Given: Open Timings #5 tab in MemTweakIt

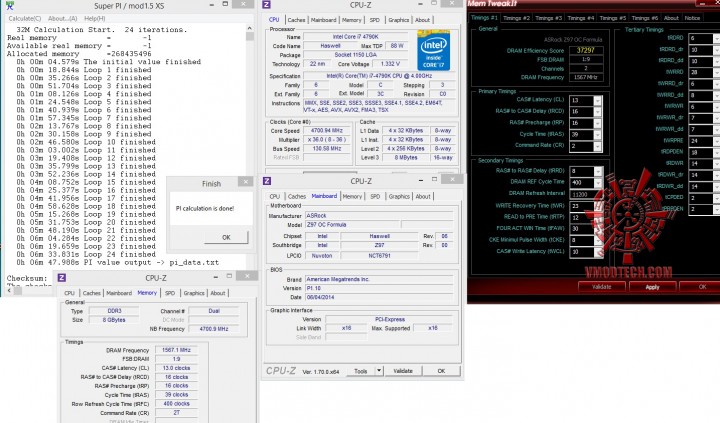Looking at the screenshot, I should (x=613, y=18).
